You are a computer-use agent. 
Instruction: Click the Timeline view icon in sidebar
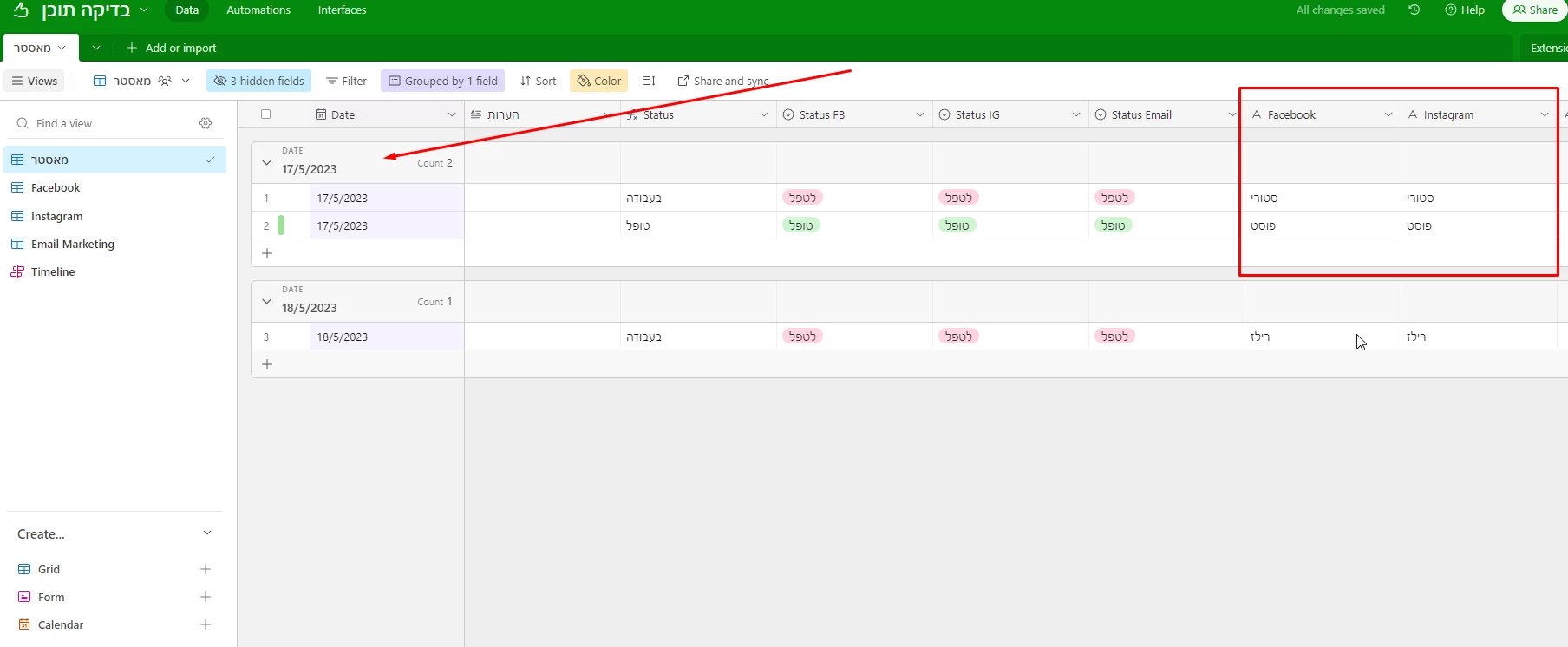coord(17,271)
